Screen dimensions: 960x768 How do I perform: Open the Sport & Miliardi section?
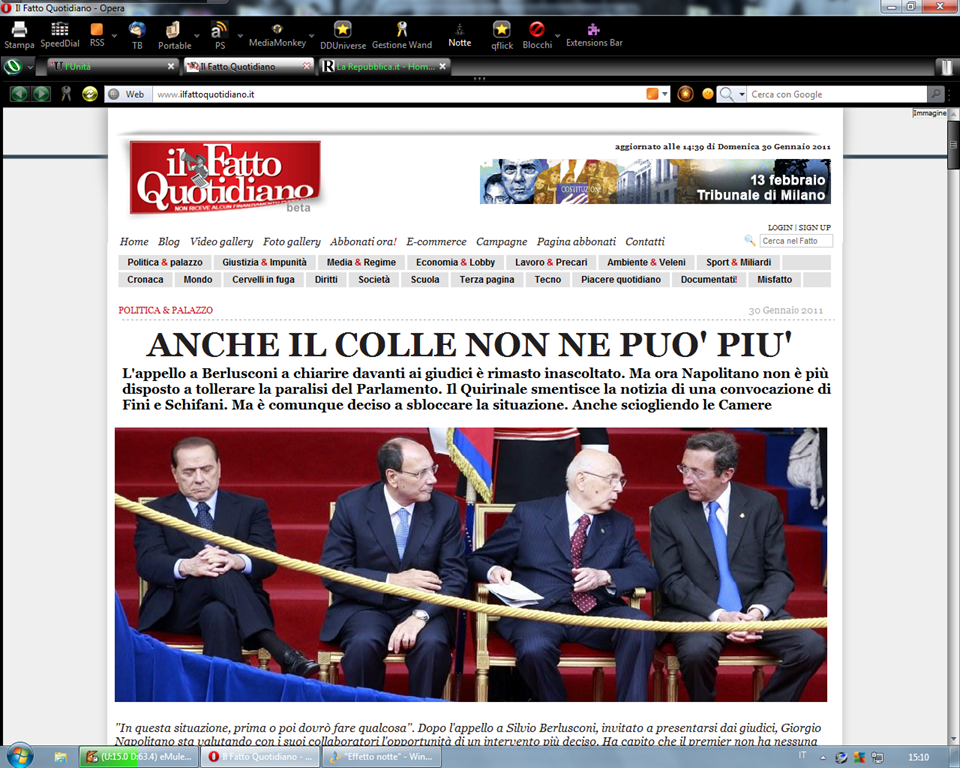click(x=738, y=262)
